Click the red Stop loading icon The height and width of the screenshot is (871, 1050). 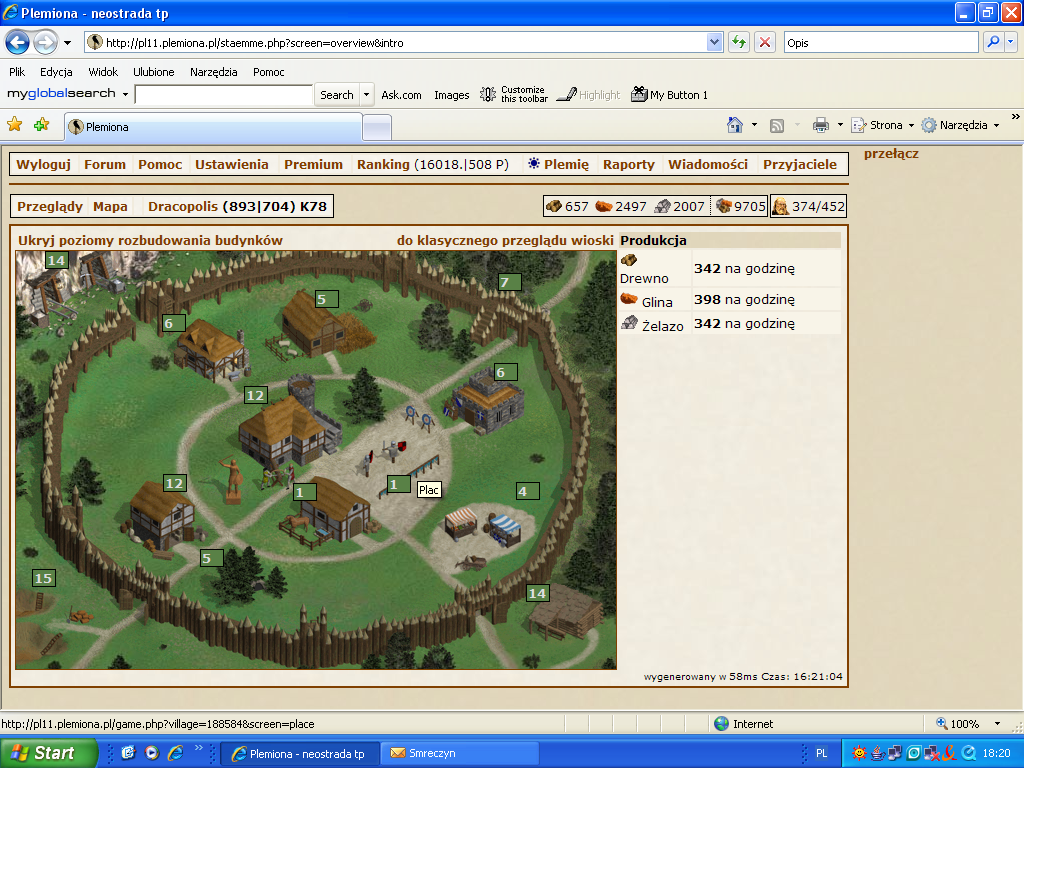point(765,43)
